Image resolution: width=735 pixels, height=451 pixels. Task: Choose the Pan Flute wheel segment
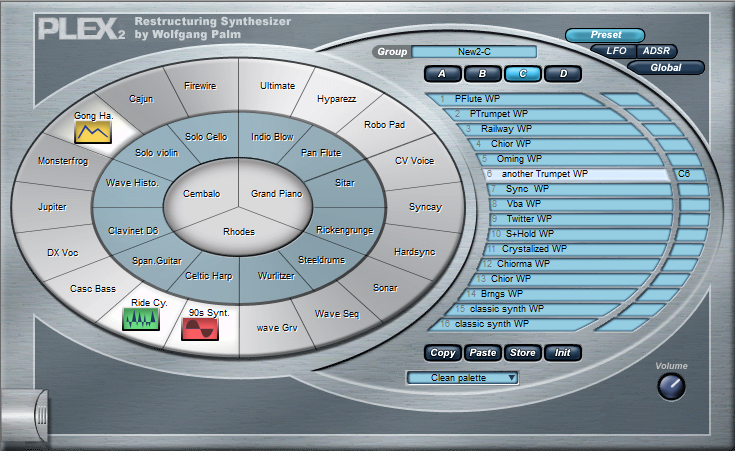pos(321,153)
